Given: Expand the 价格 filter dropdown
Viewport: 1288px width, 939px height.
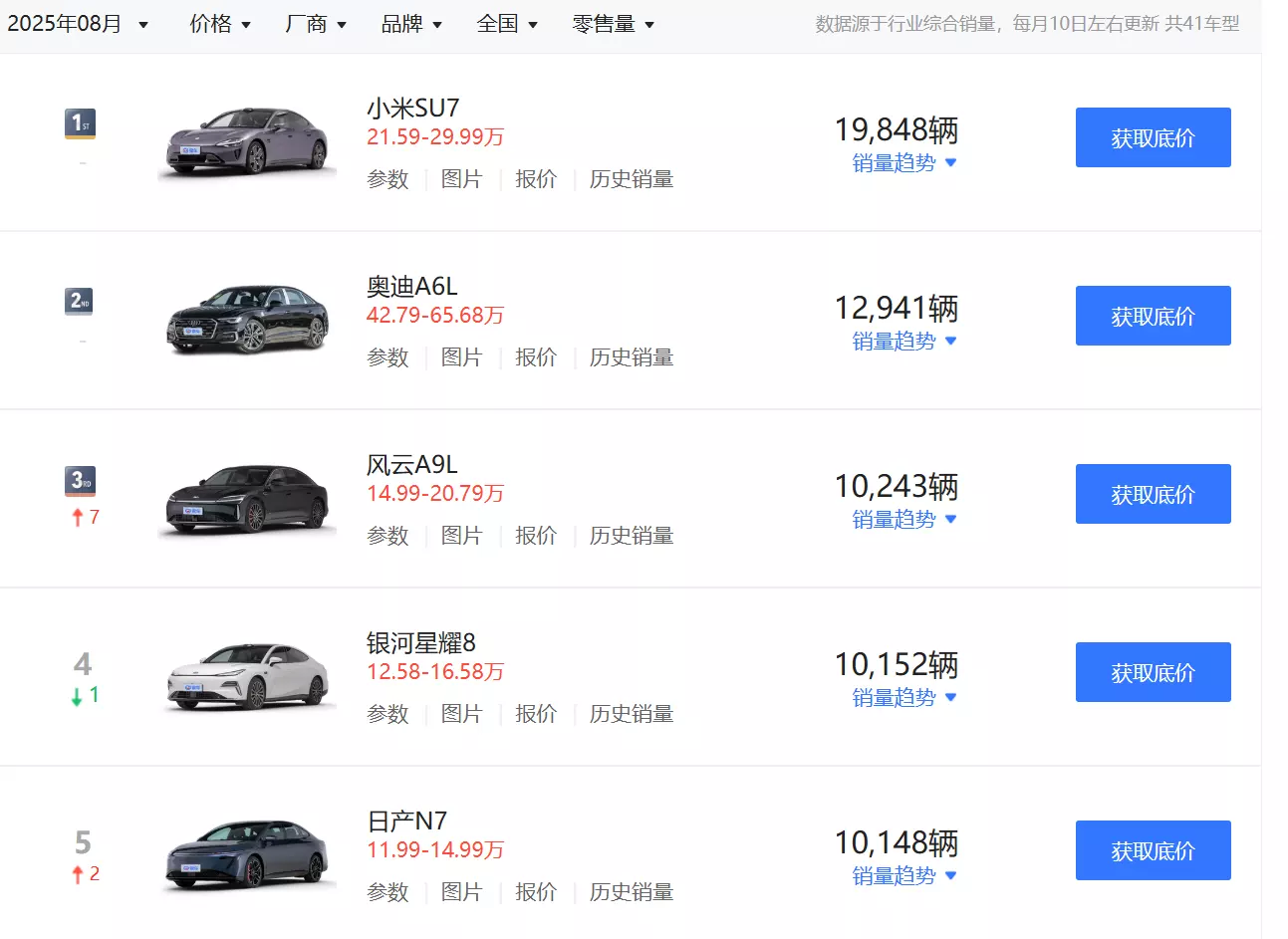Looking at the screenshot, I should (220, 24).
